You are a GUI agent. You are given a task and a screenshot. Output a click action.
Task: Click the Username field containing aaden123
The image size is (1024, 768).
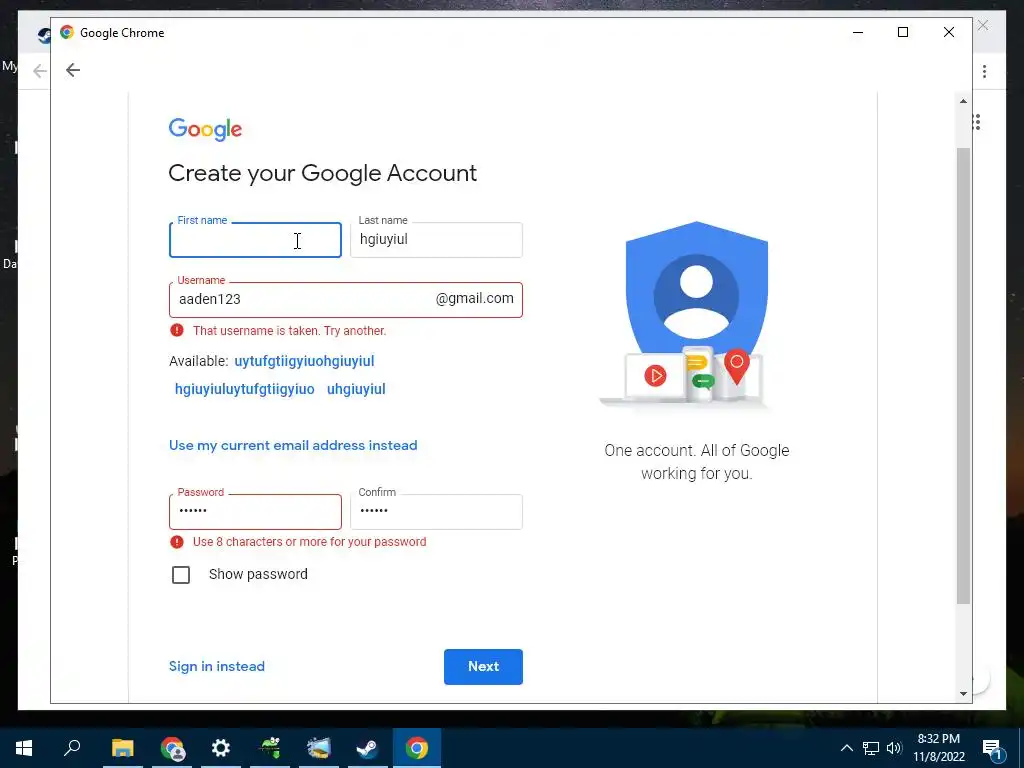pyautogui.click(x=345, y=300)
